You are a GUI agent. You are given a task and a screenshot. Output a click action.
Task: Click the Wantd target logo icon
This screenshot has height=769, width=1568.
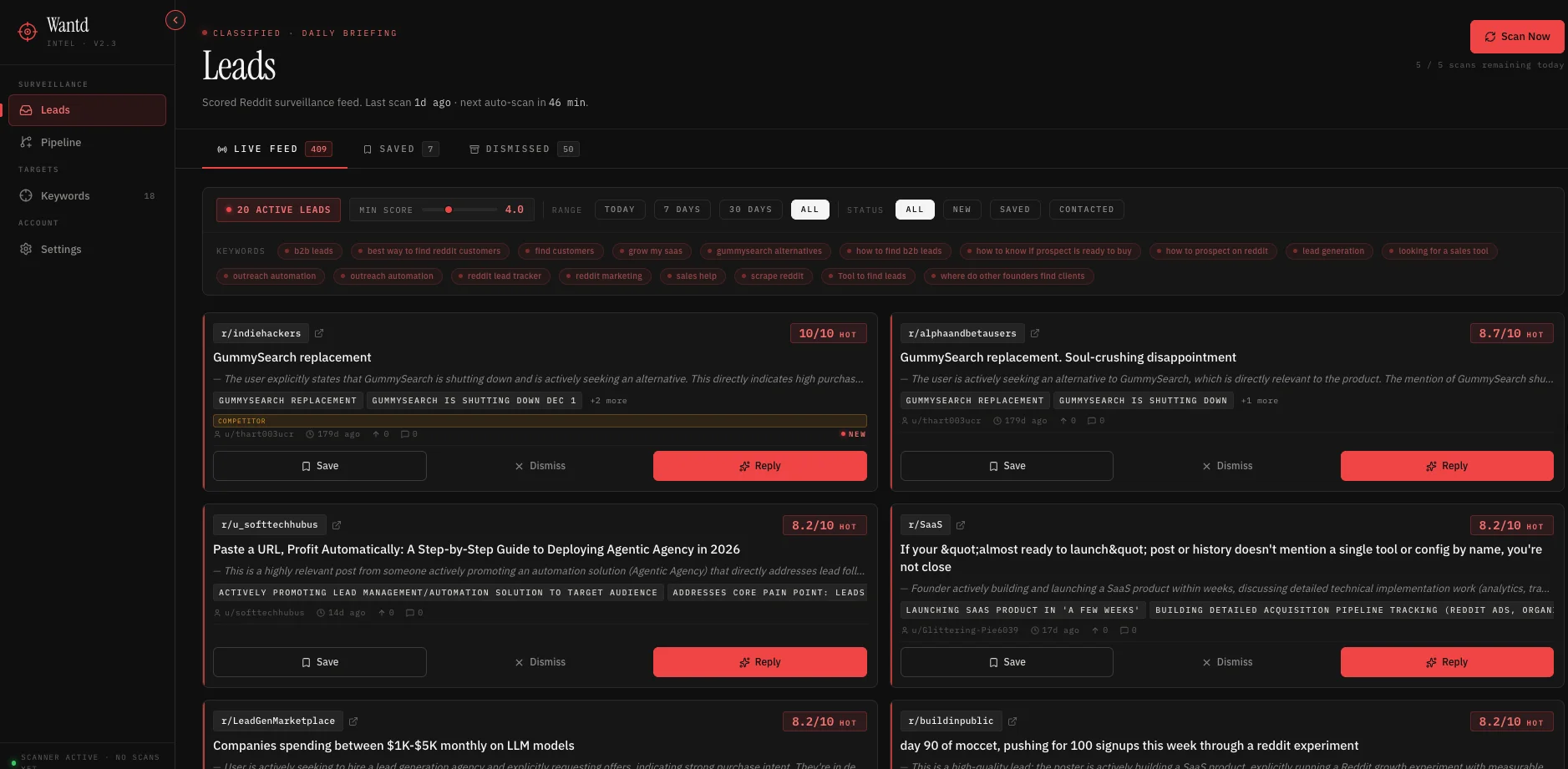pyautogui.click(x=28, y=32)
